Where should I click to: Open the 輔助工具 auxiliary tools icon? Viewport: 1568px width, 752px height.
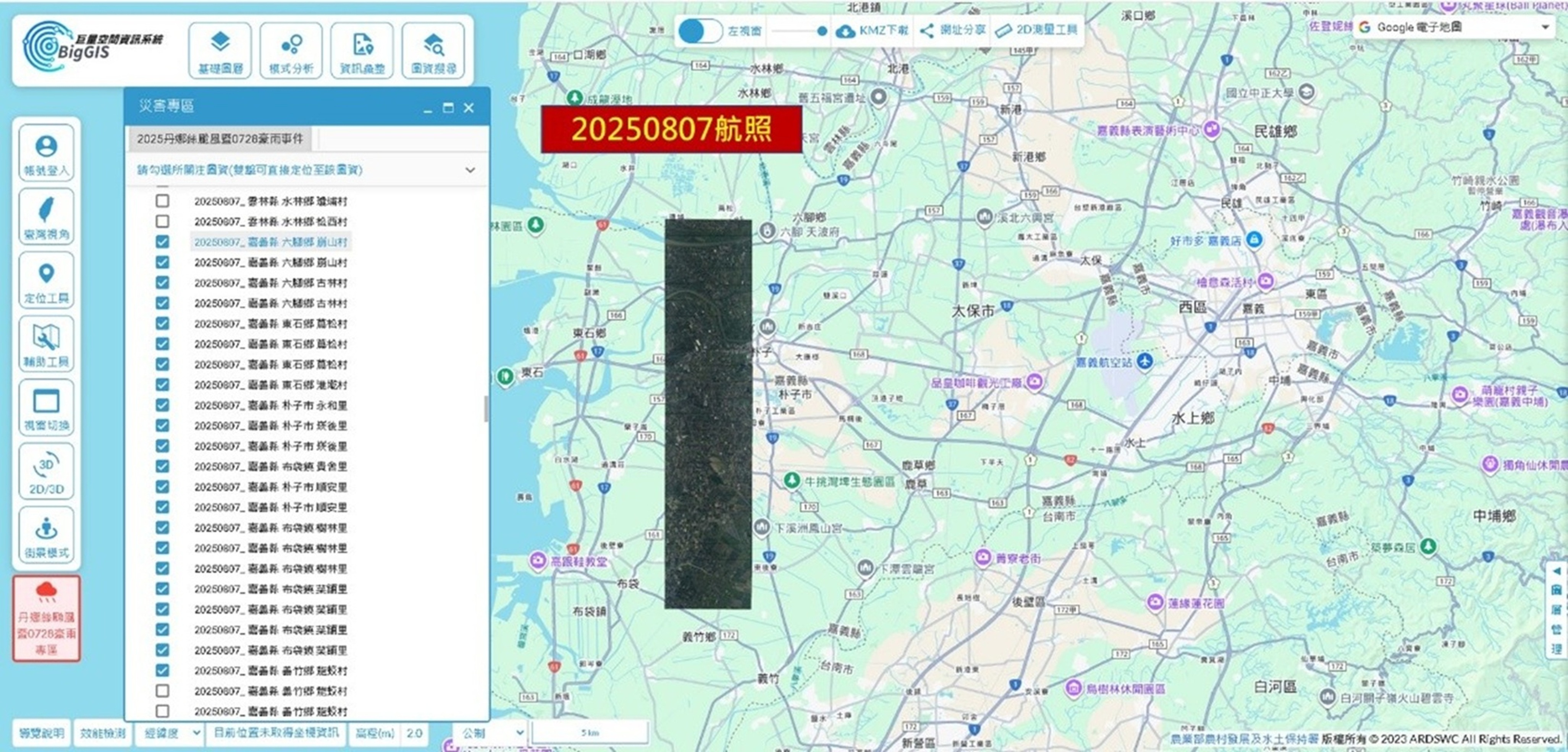click(46, 345)
